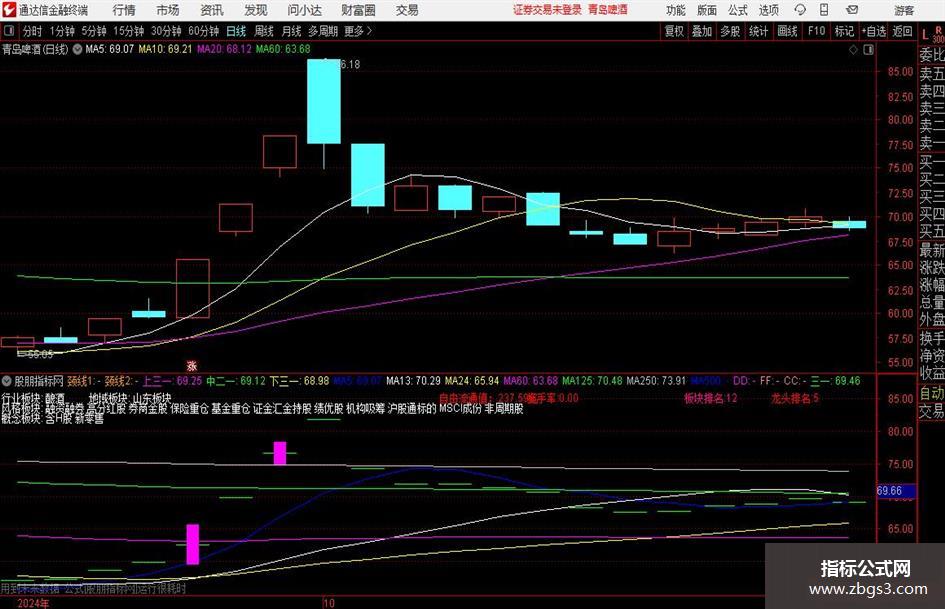Open the 发现 menu

tap(256, 10)
